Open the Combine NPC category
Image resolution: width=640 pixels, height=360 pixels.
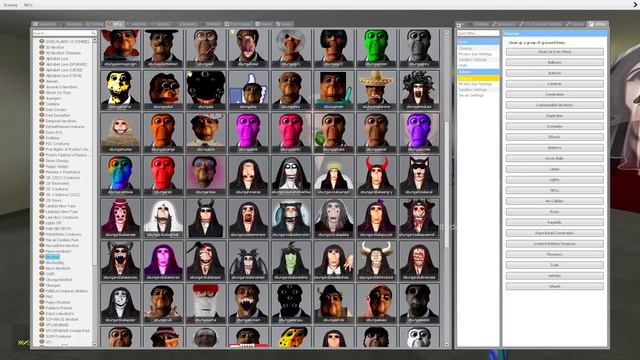click(x=52, y=104)
